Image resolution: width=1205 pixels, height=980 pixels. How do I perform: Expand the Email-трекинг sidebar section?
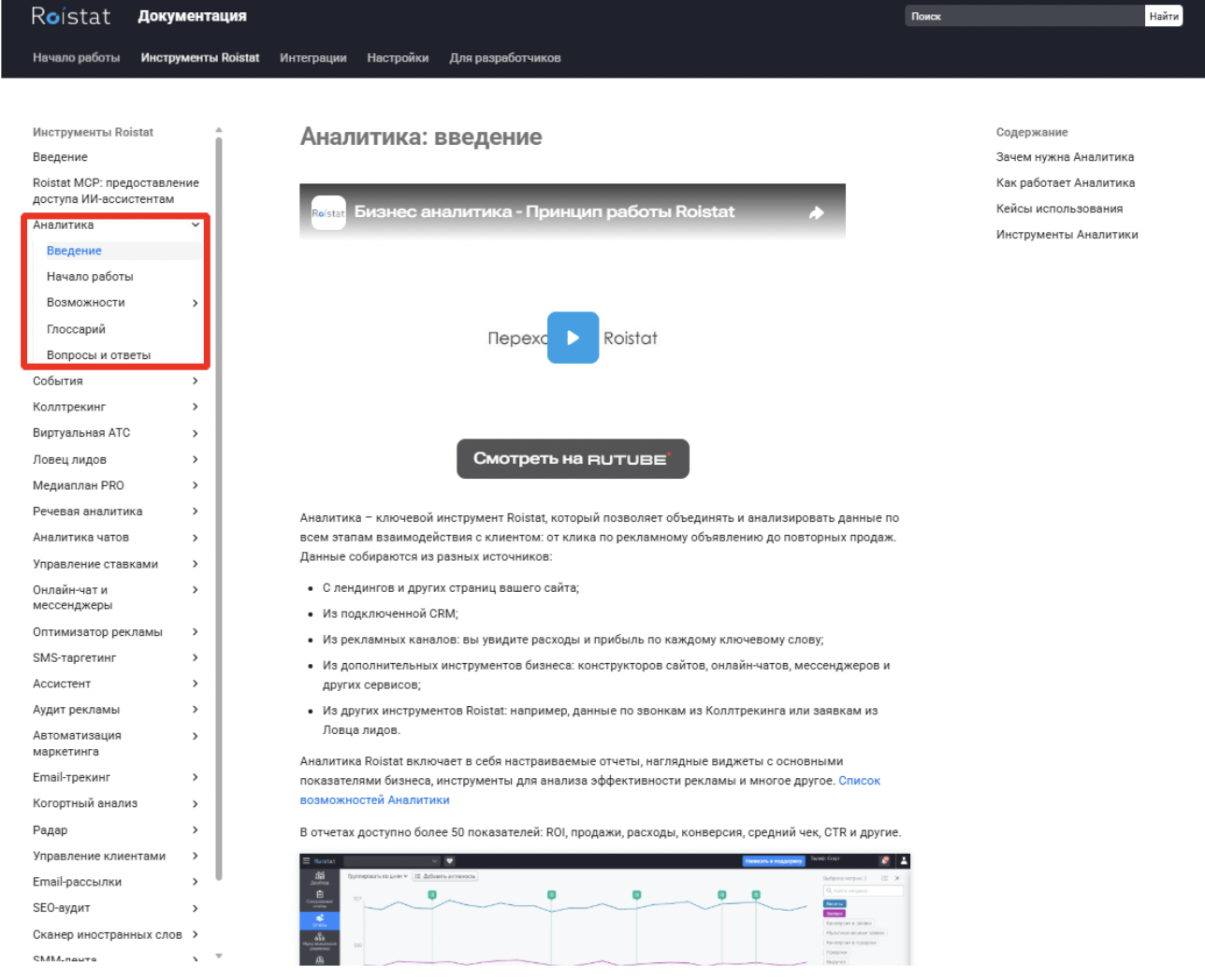[x=196, y=777]
